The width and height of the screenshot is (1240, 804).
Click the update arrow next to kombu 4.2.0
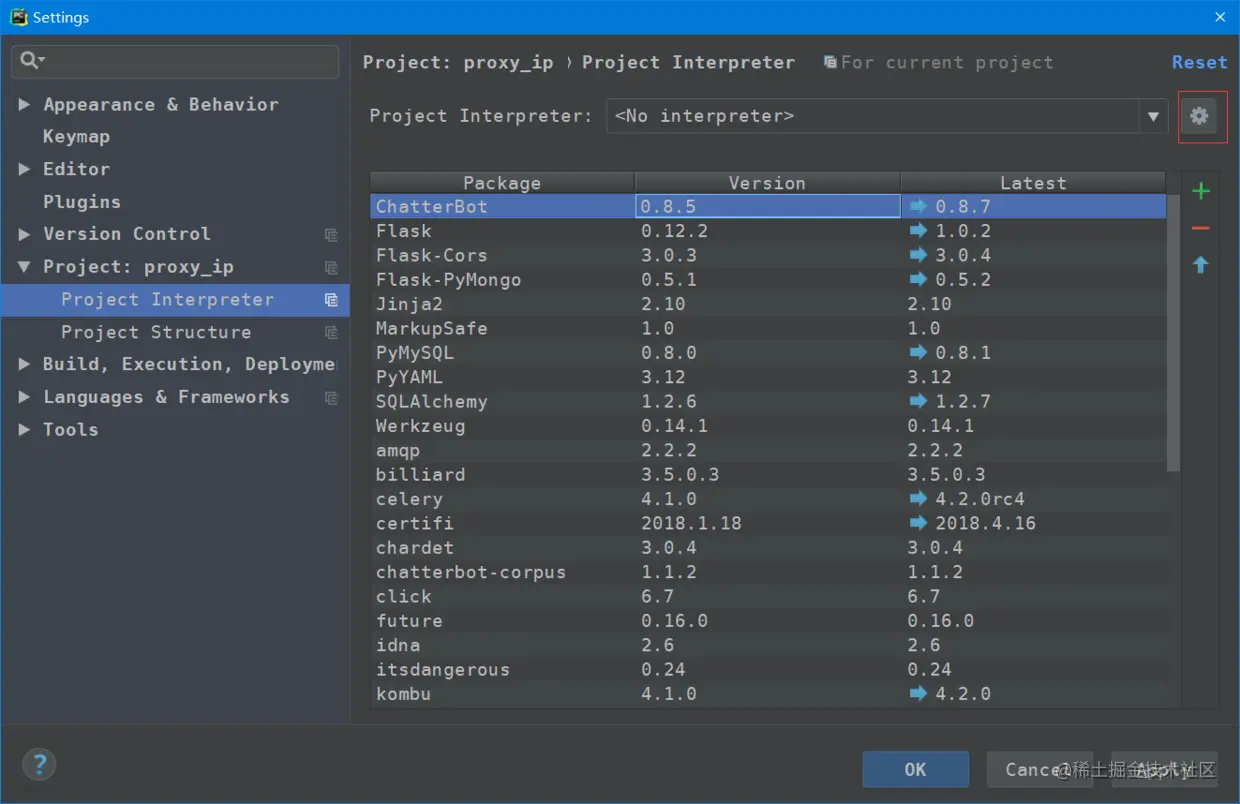click(x=918, y=694)
